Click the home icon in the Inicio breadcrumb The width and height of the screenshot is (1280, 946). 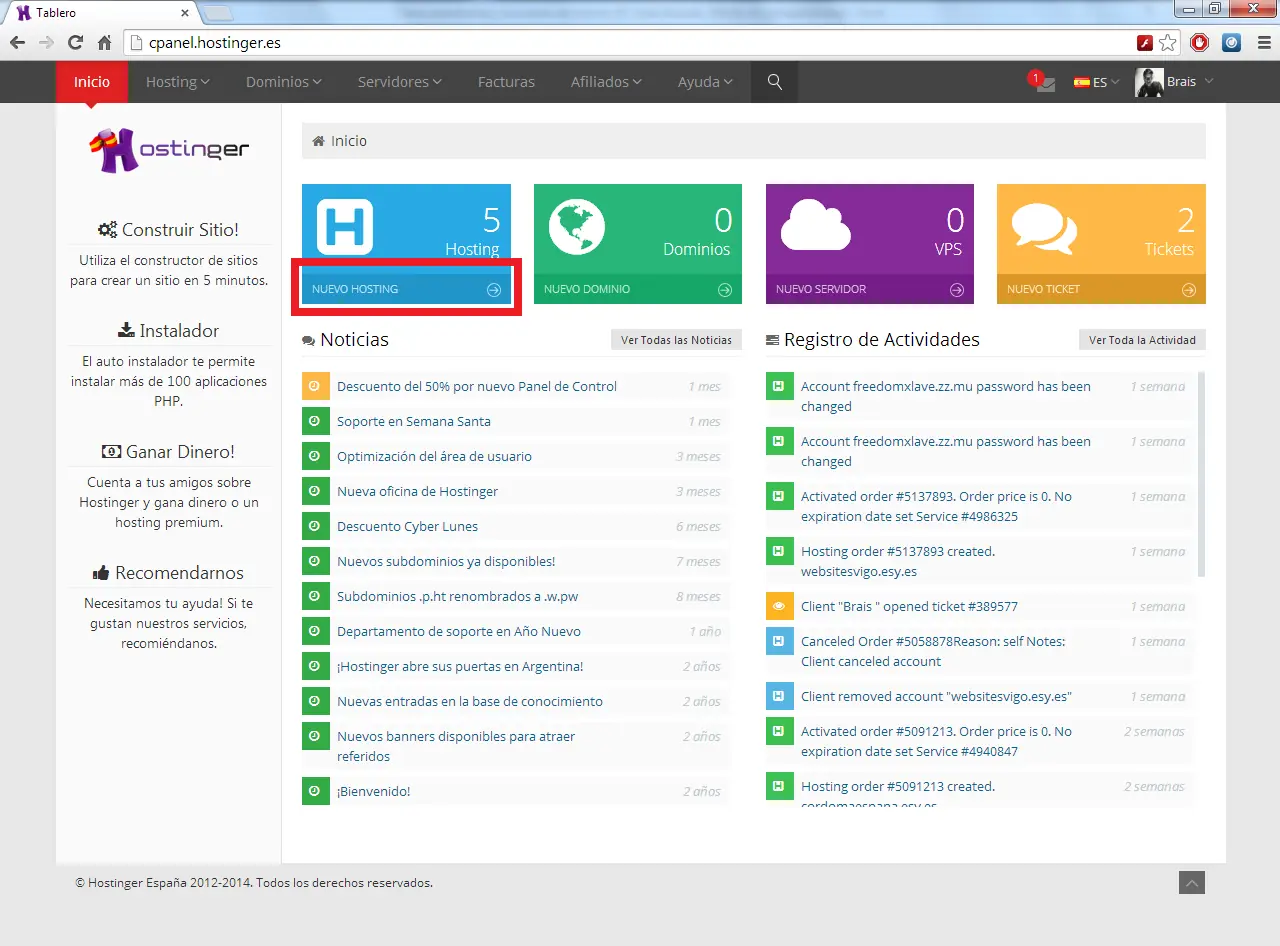click(319, 141)
